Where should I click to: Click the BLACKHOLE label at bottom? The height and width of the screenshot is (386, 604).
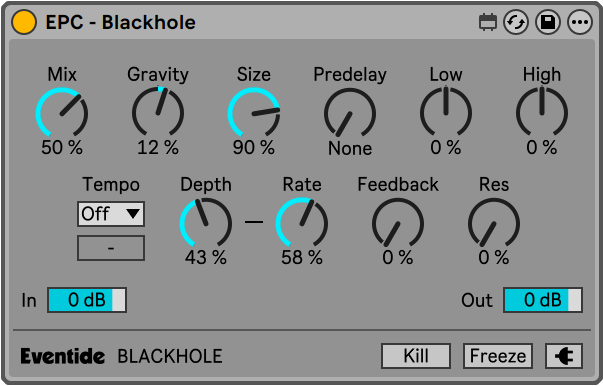(170, 356)
